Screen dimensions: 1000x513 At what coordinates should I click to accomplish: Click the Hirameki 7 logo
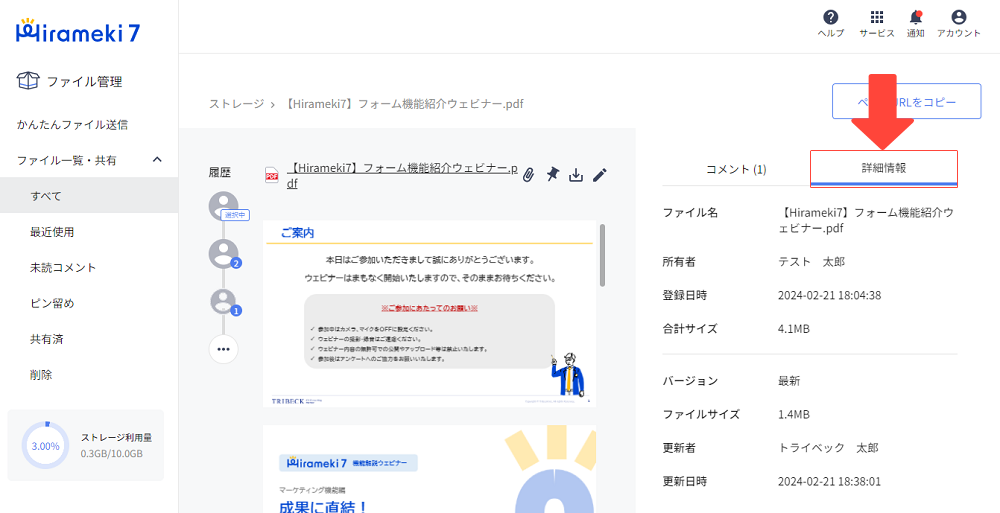[78, 31]
